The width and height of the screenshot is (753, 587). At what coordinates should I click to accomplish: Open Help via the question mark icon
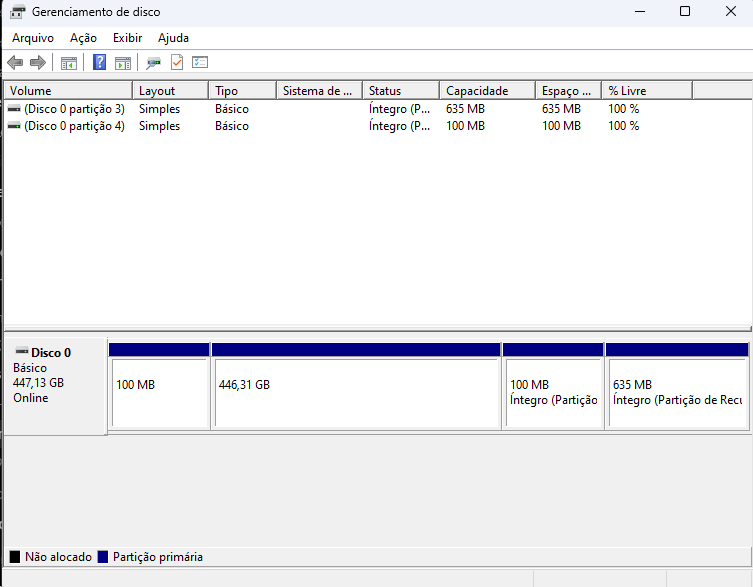[x=99, y=62]
